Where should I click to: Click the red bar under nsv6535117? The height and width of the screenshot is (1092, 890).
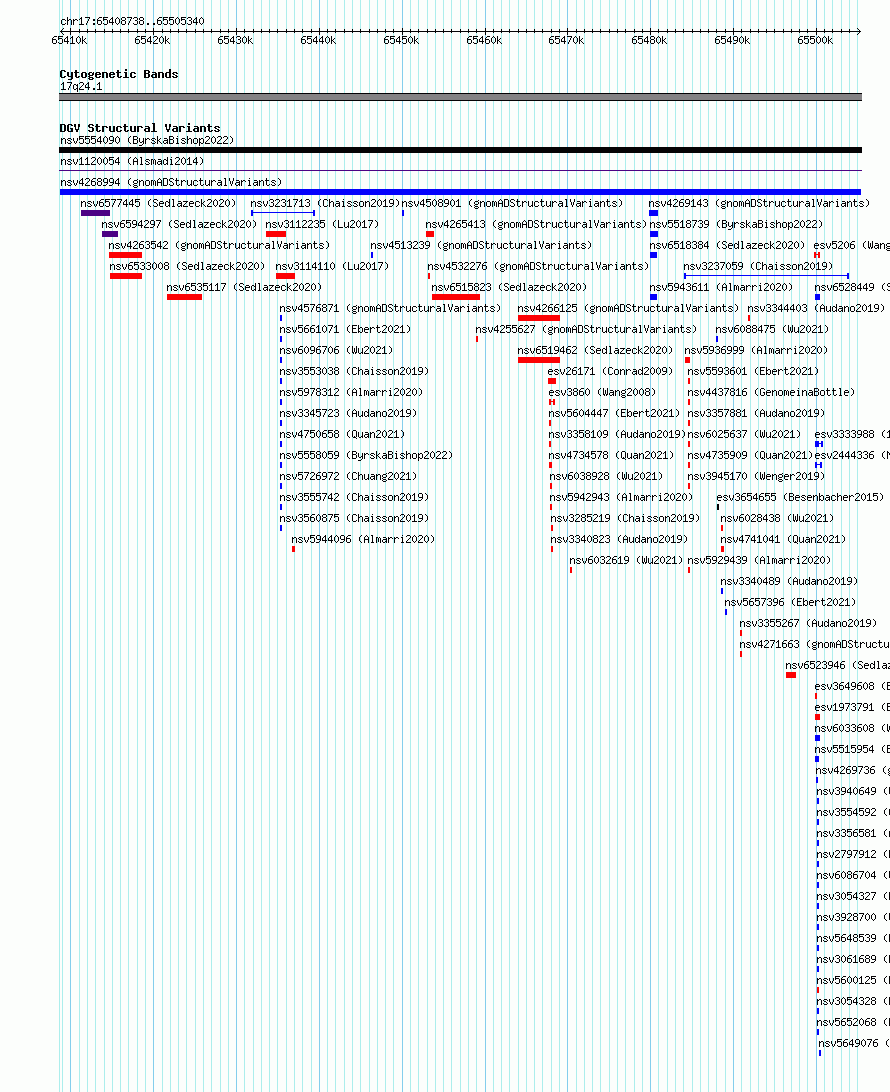(185, 297)
